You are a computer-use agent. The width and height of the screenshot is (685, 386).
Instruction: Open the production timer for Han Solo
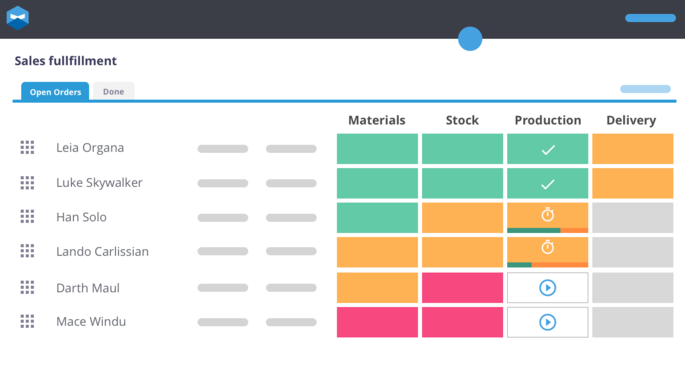[547, 214]
